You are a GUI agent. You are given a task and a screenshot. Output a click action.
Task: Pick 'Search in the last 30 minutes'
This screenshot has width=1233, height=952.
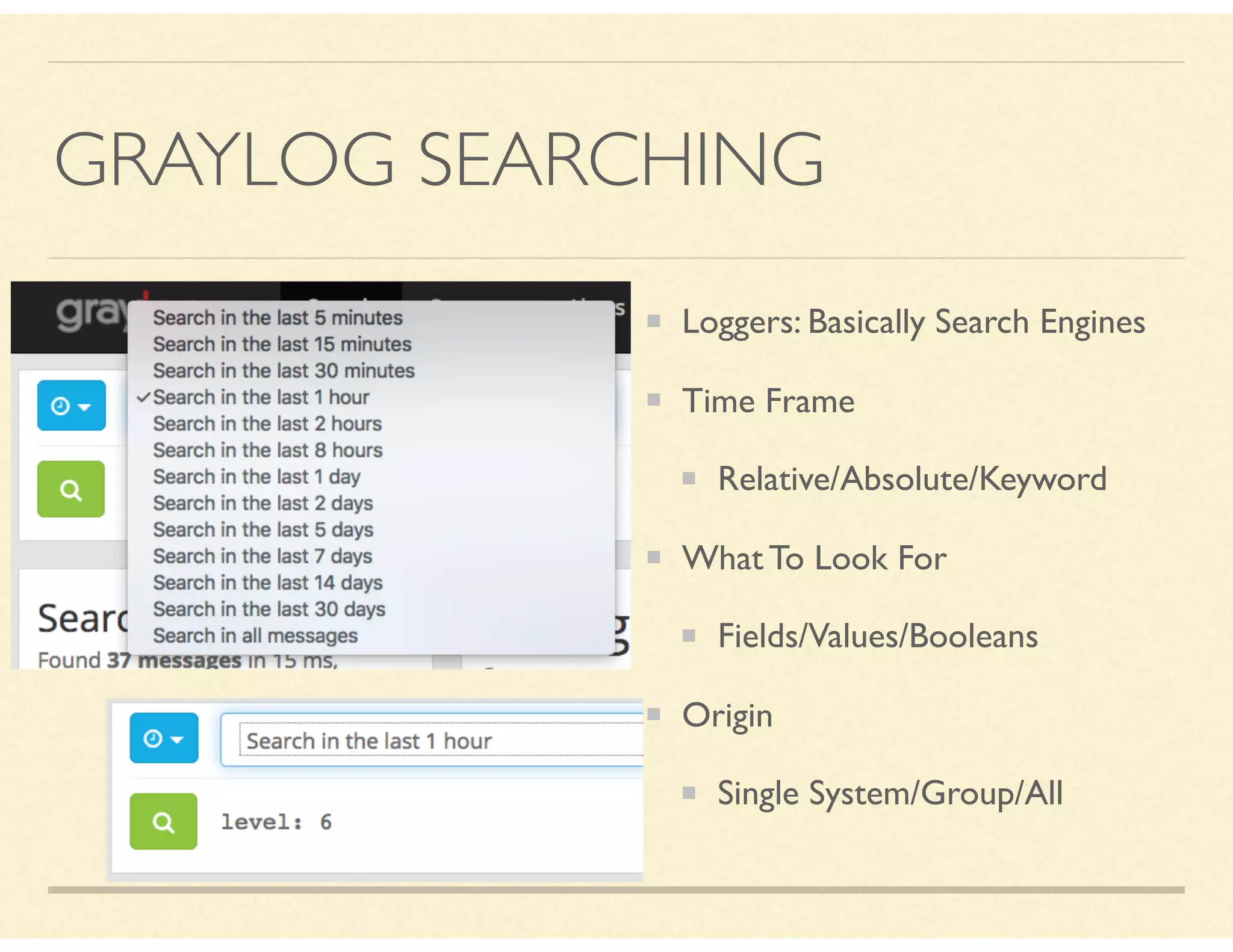[x=371, y=371]
